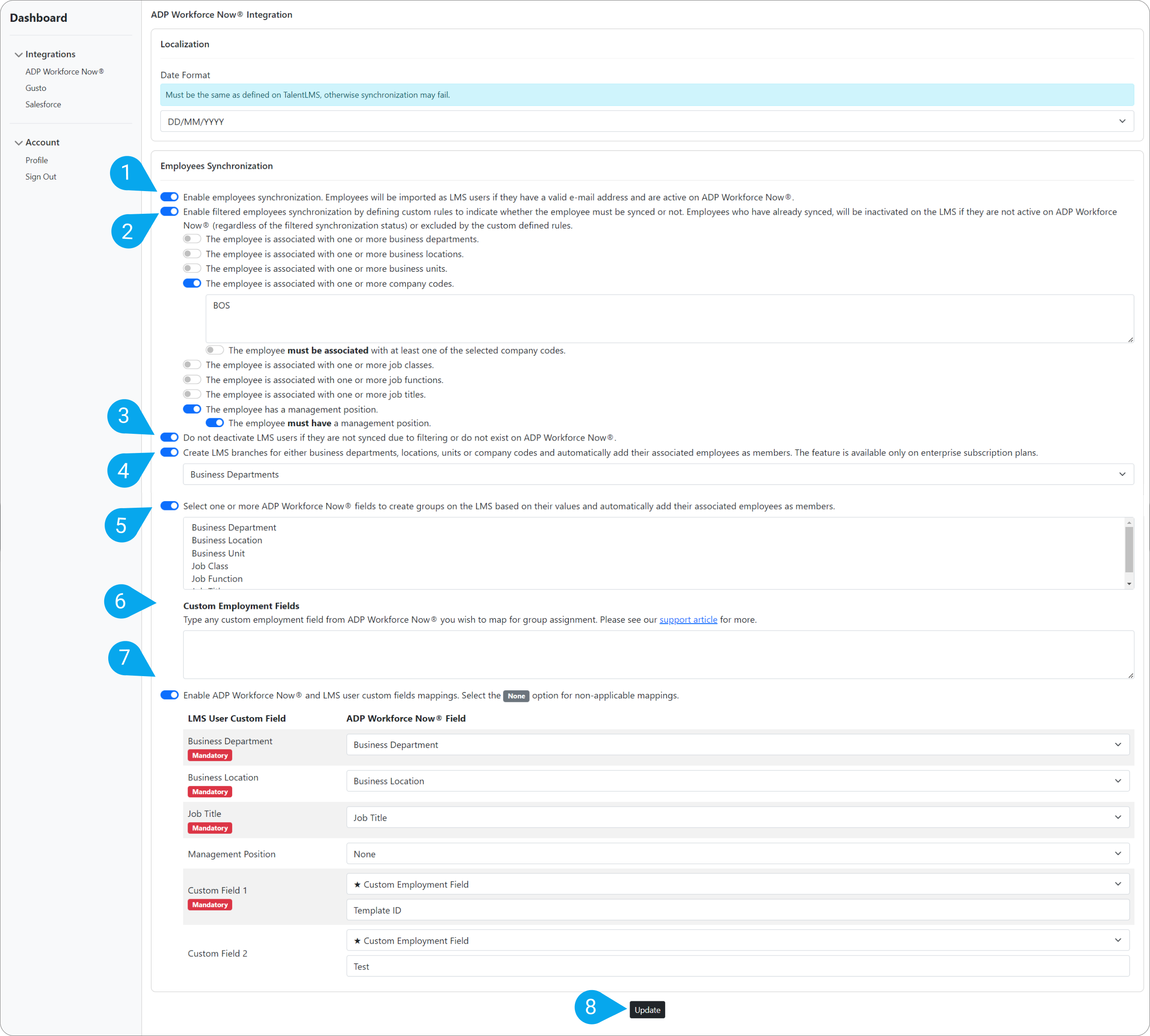Toggle employee has management position switch
The width and height of the screenshot is (1150, 1036).
(192, 409)
